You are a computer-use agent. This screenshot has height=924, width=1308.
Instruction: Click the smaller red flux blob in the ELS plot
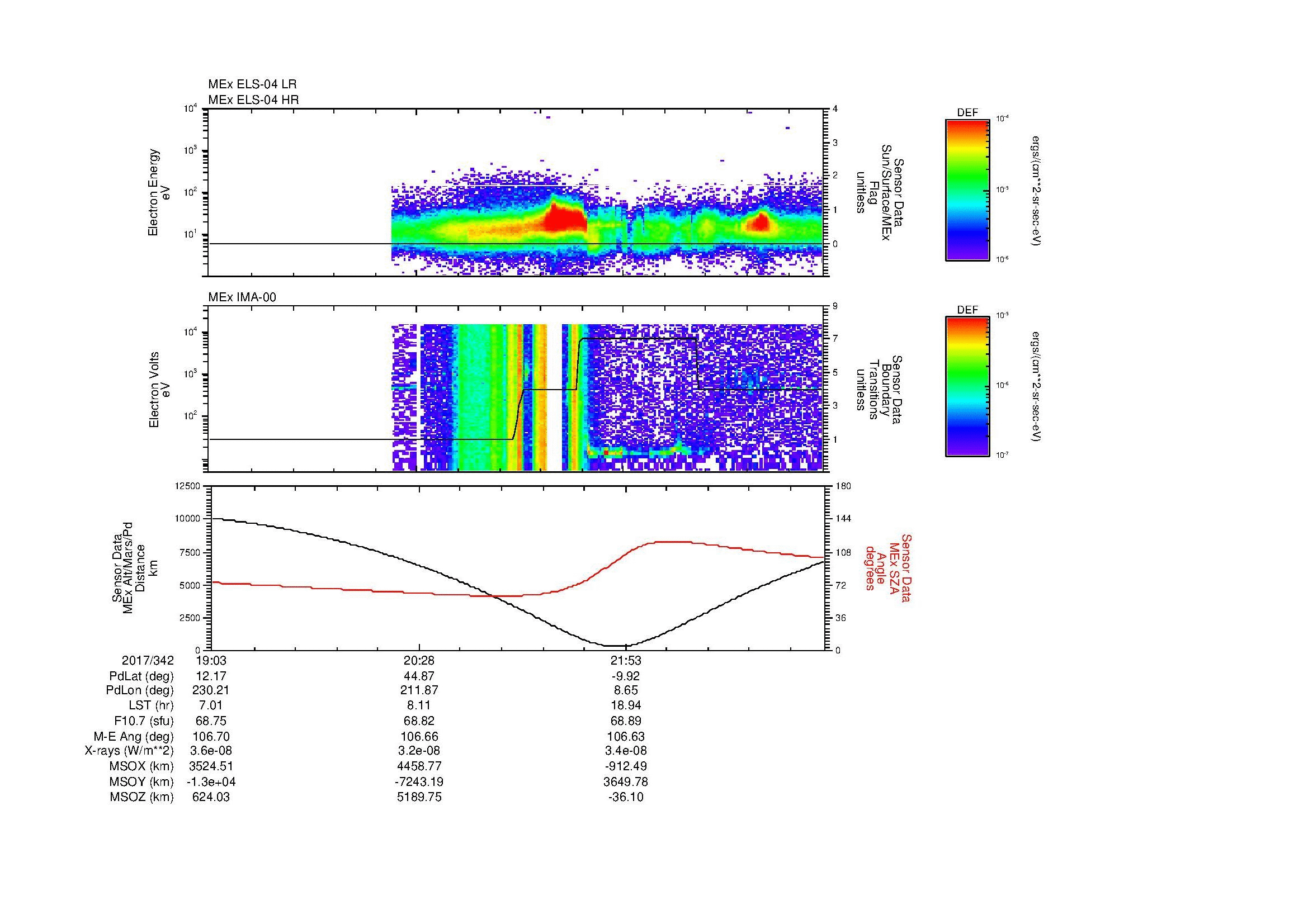pyautogui.click(x=760, y=221)
